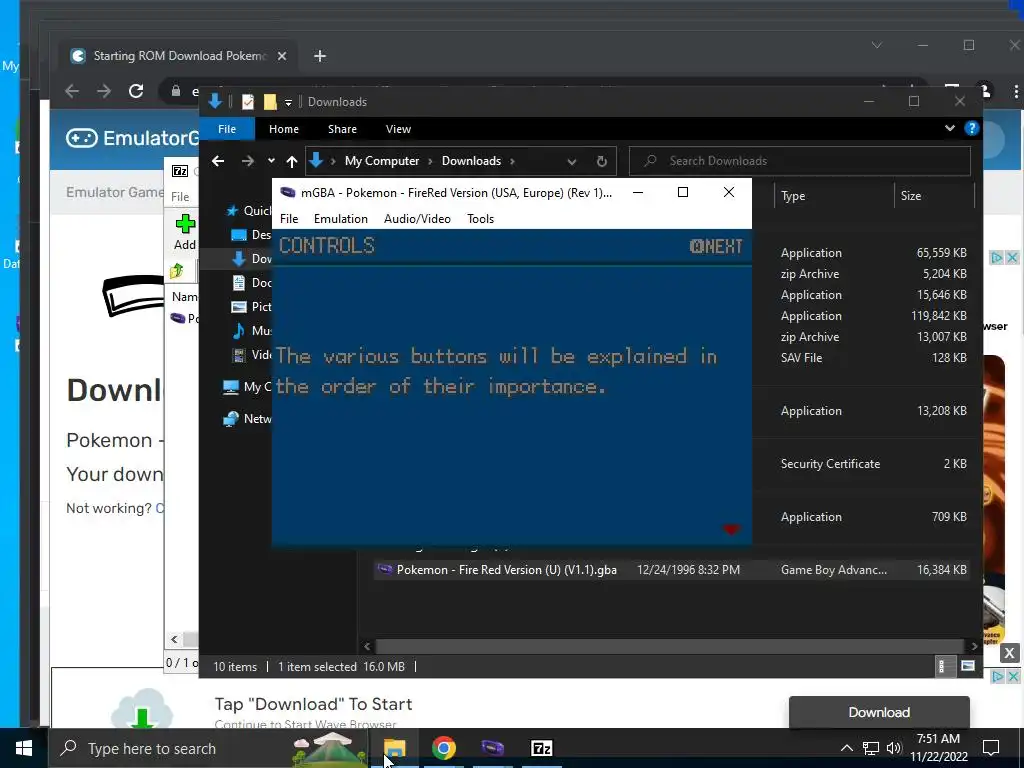The height and width of the screenshot is (768, 1024).
Task: Switch to the Share ribbon tab
Action: pos(342,129)
